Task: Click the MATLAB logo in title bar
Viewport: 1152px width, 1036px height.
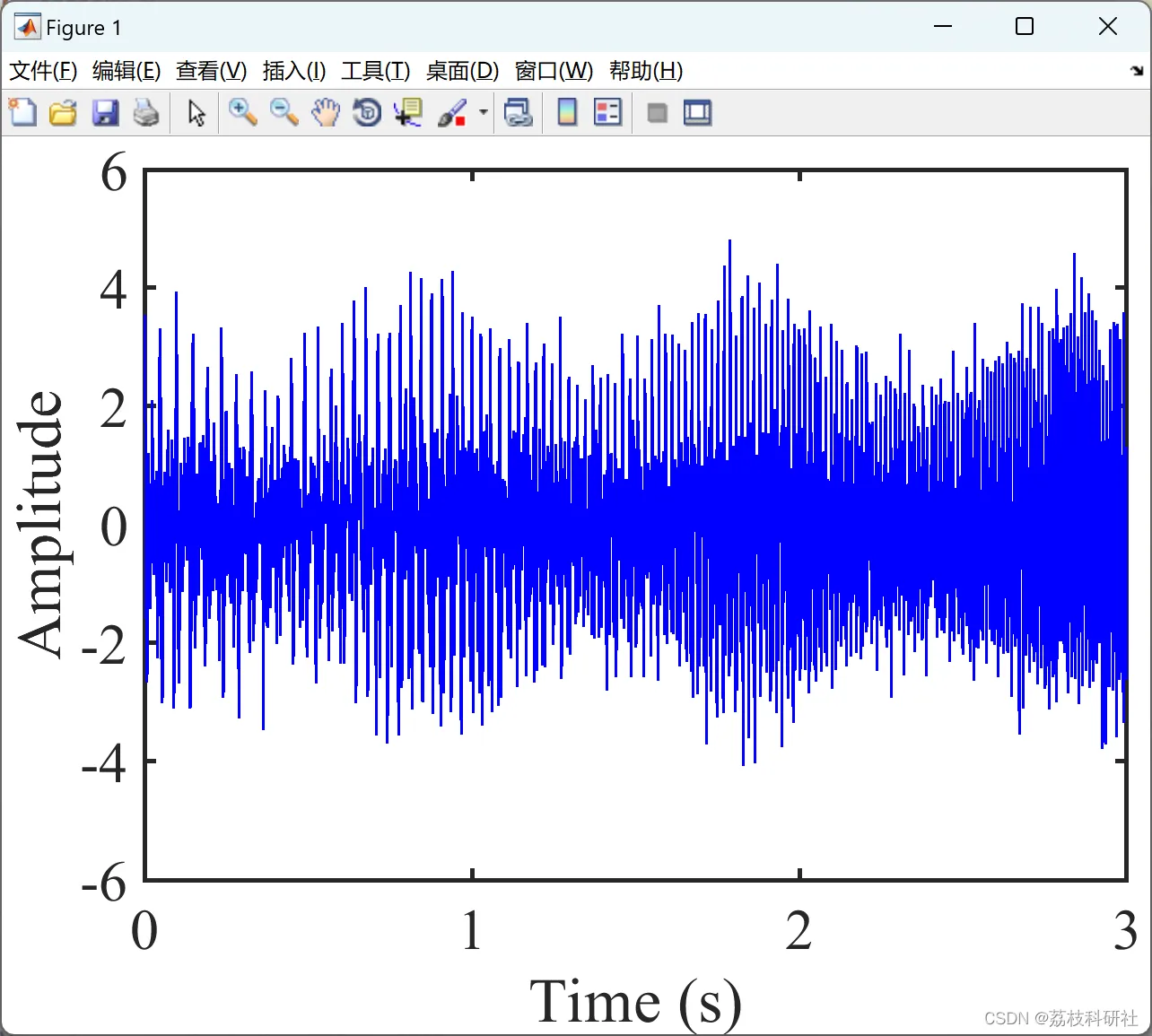Action: coord(27,27)
